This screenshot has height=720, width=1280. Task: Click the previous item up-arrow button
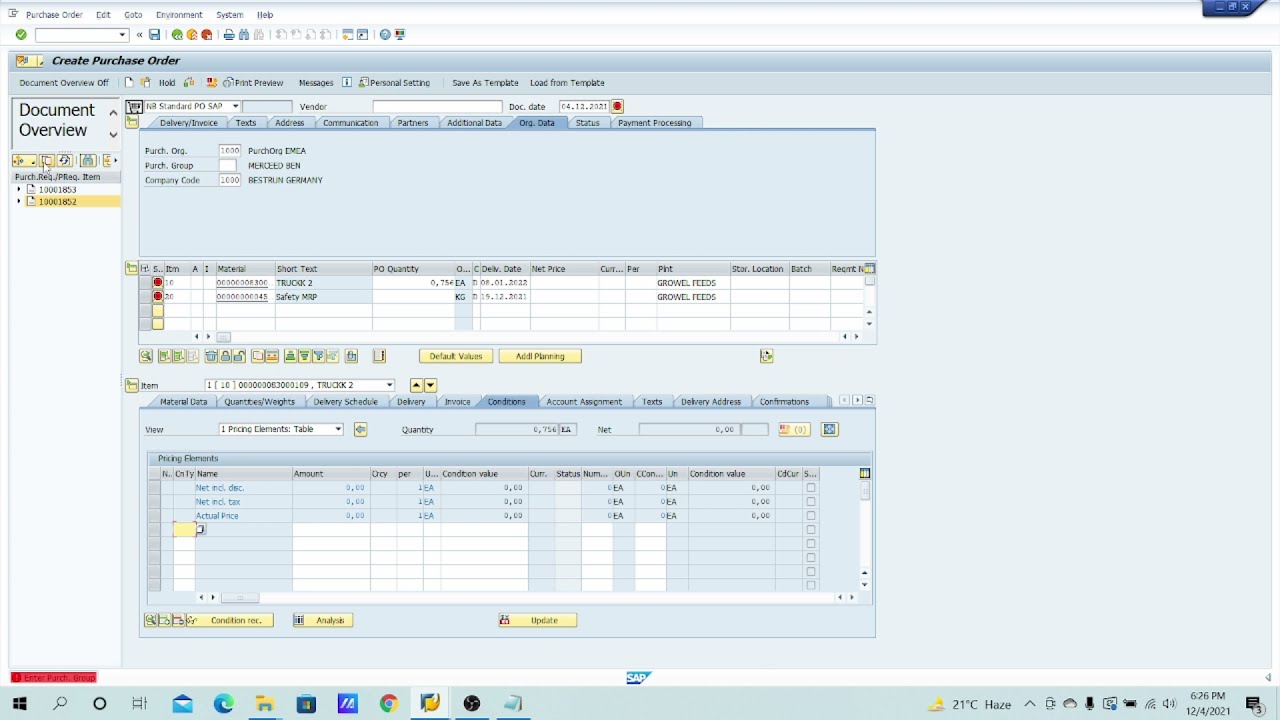[416, 385]
